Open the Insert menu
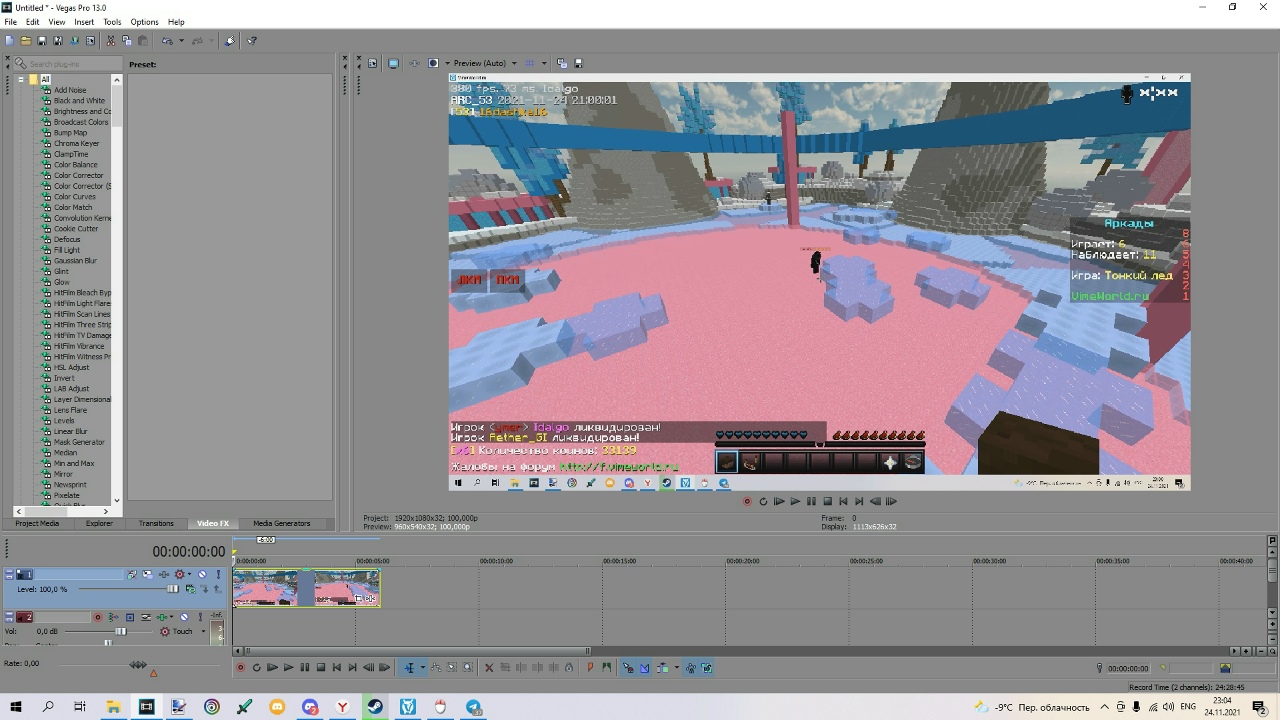1280x720 pixels. (84, 22)
